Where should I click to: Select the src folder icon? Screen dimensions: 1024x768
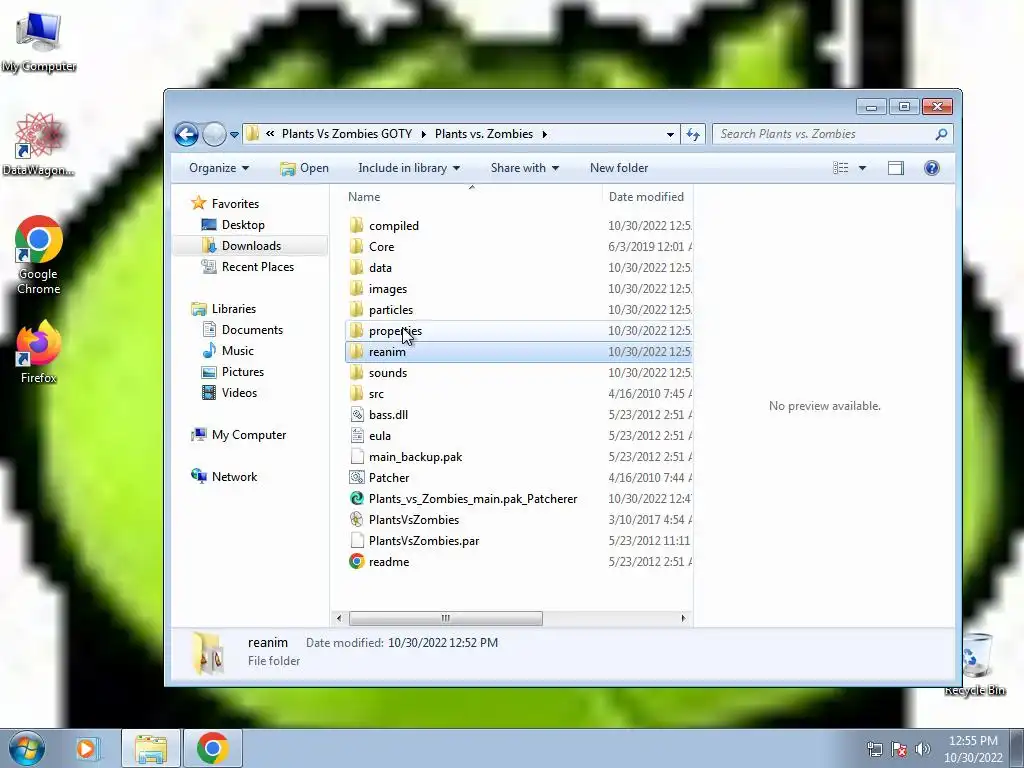pos(357,393)
